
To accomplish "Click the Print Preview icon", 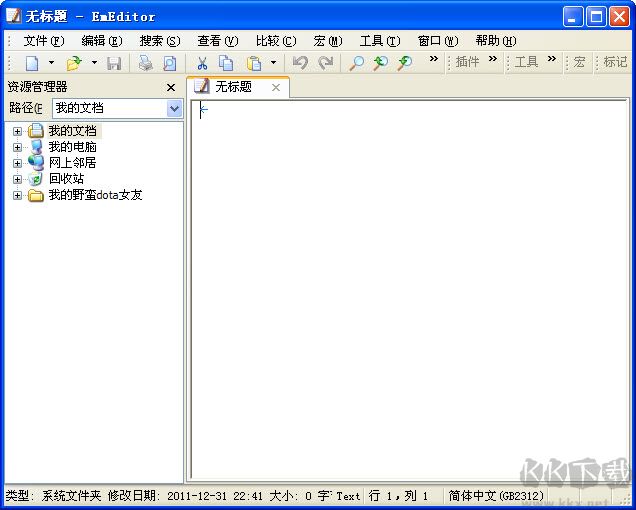I will click(170, 63).
